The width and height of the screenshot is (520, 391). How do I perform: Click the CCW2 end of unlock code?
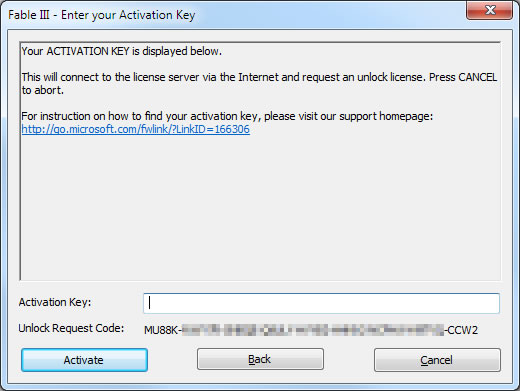coord(463,330)
